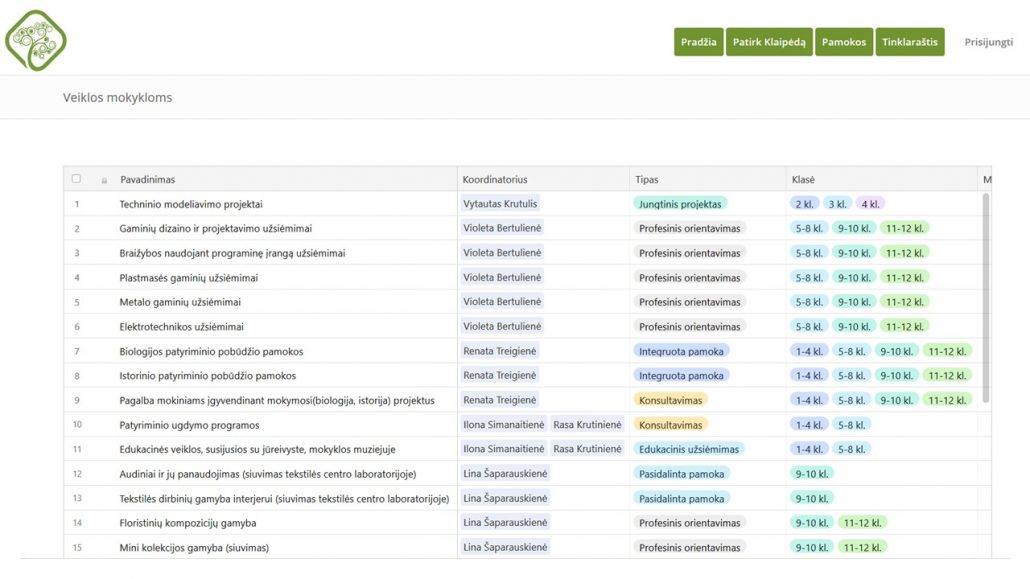1030x579 pixels.
Task: Click Ilona Simanaitienė tag in row 10
Action: pos(503,425)
